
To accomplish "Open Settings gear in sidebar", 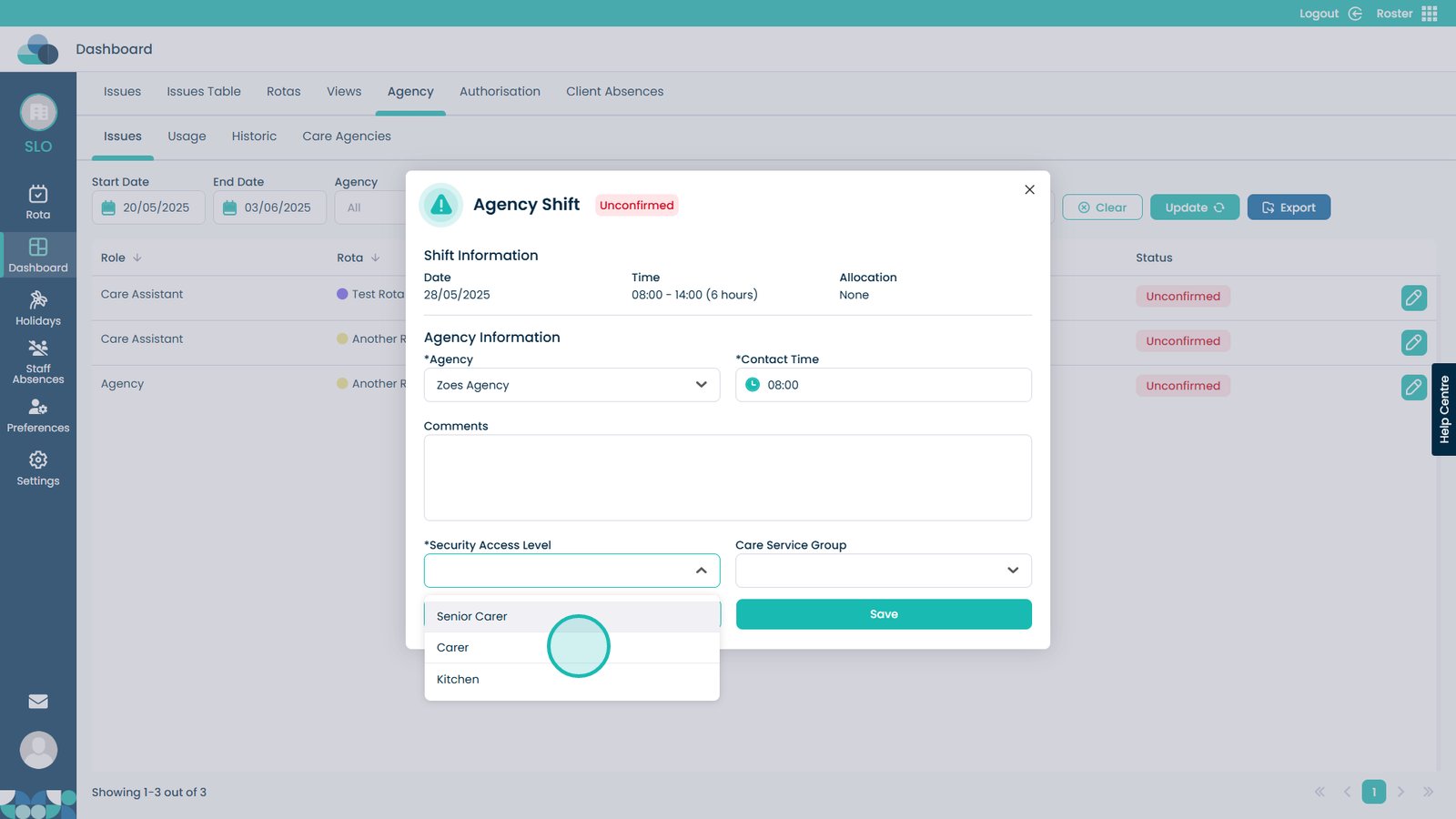I will [38, 468].
